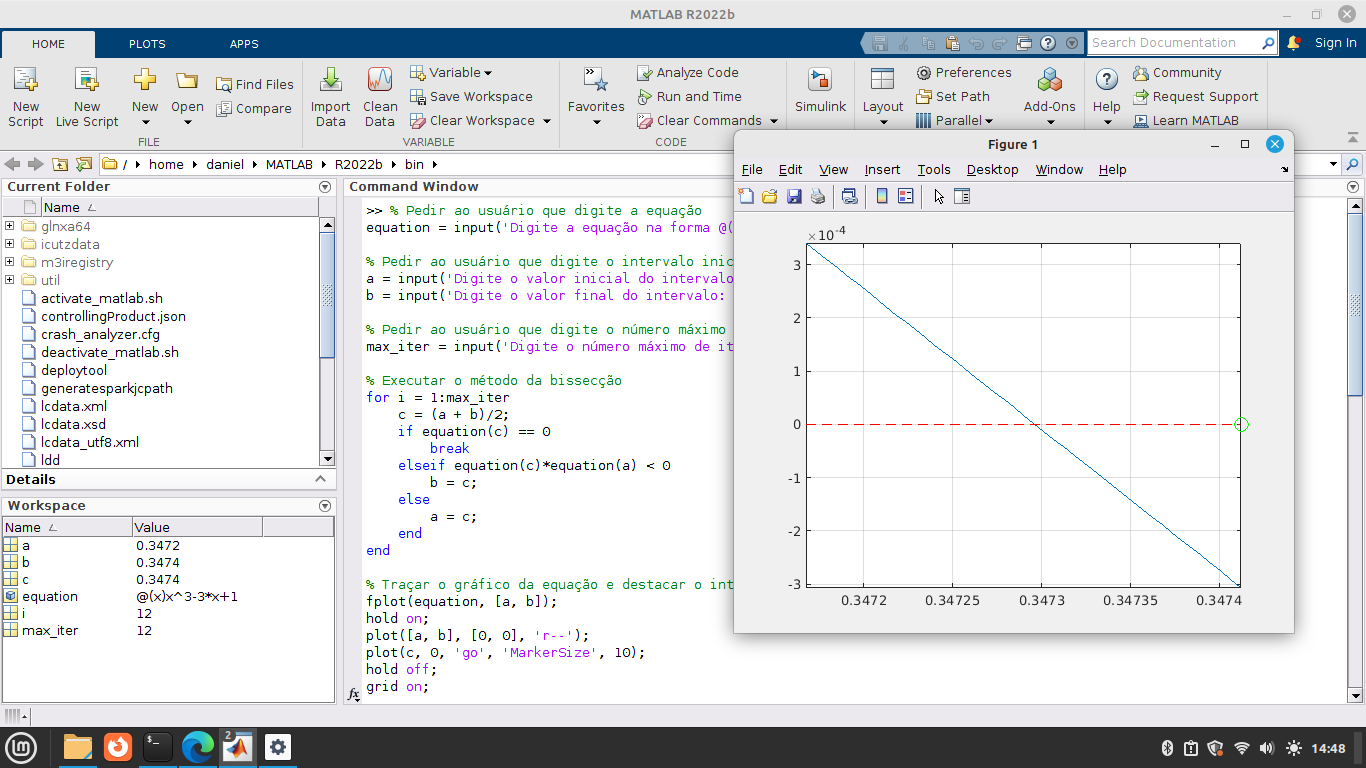The height and width of the screenshot is (768, 1366).
Task: Switch to the PLOTS tab
Action: (x=147, y=44)
